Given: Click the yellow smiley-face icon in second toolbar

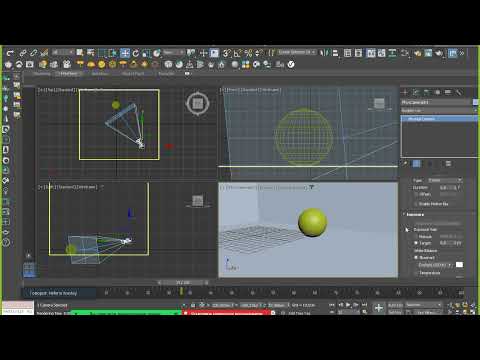Looking at the screenshot, I should click(x=102, y=64).
